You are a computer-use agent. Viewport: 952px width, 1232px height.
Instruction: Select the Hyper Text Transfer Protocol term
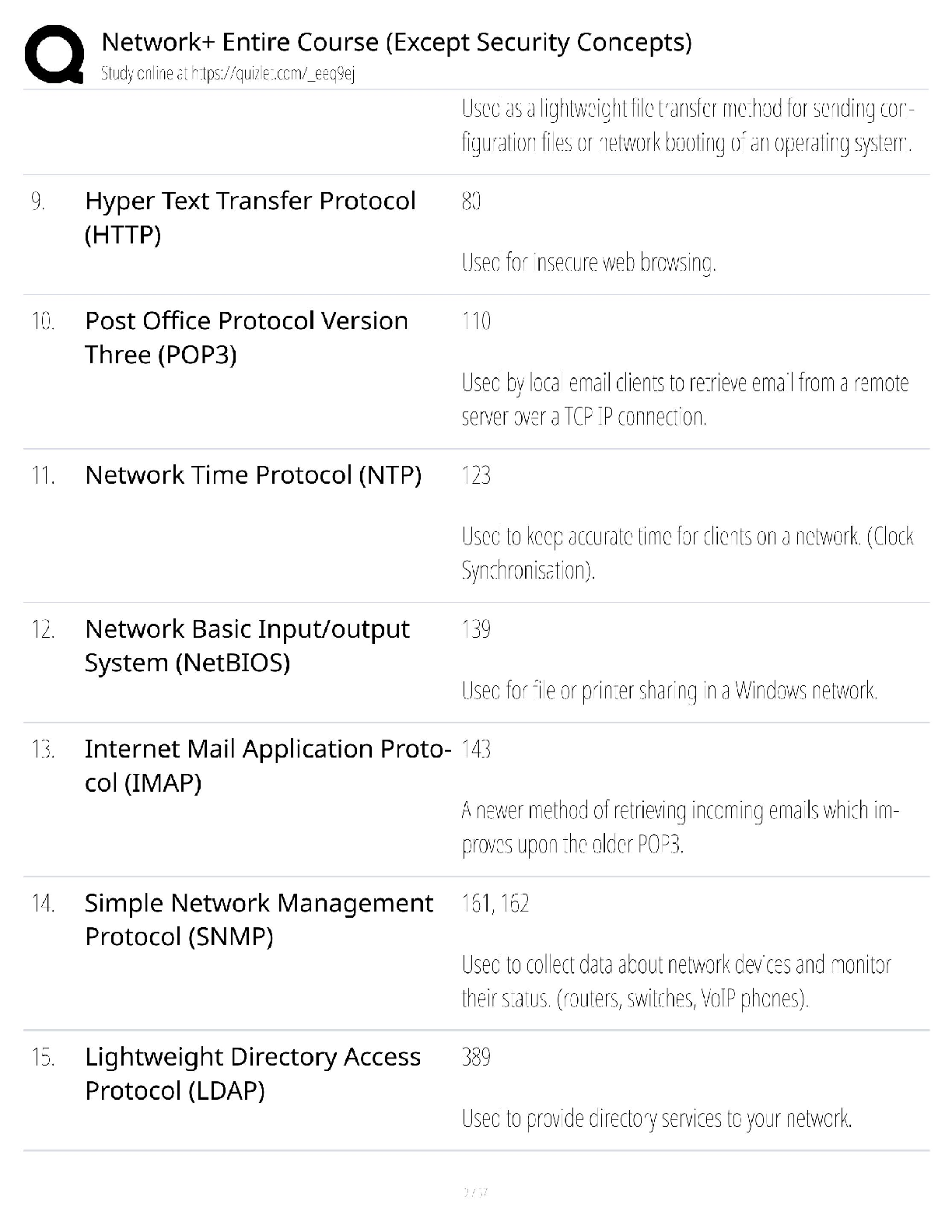(x=250, y=217)
